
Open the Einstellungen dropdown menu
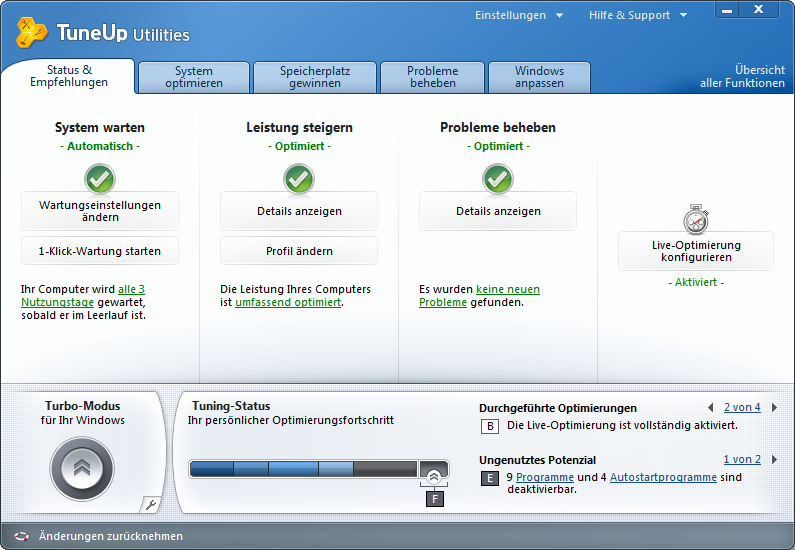(519, 15)
